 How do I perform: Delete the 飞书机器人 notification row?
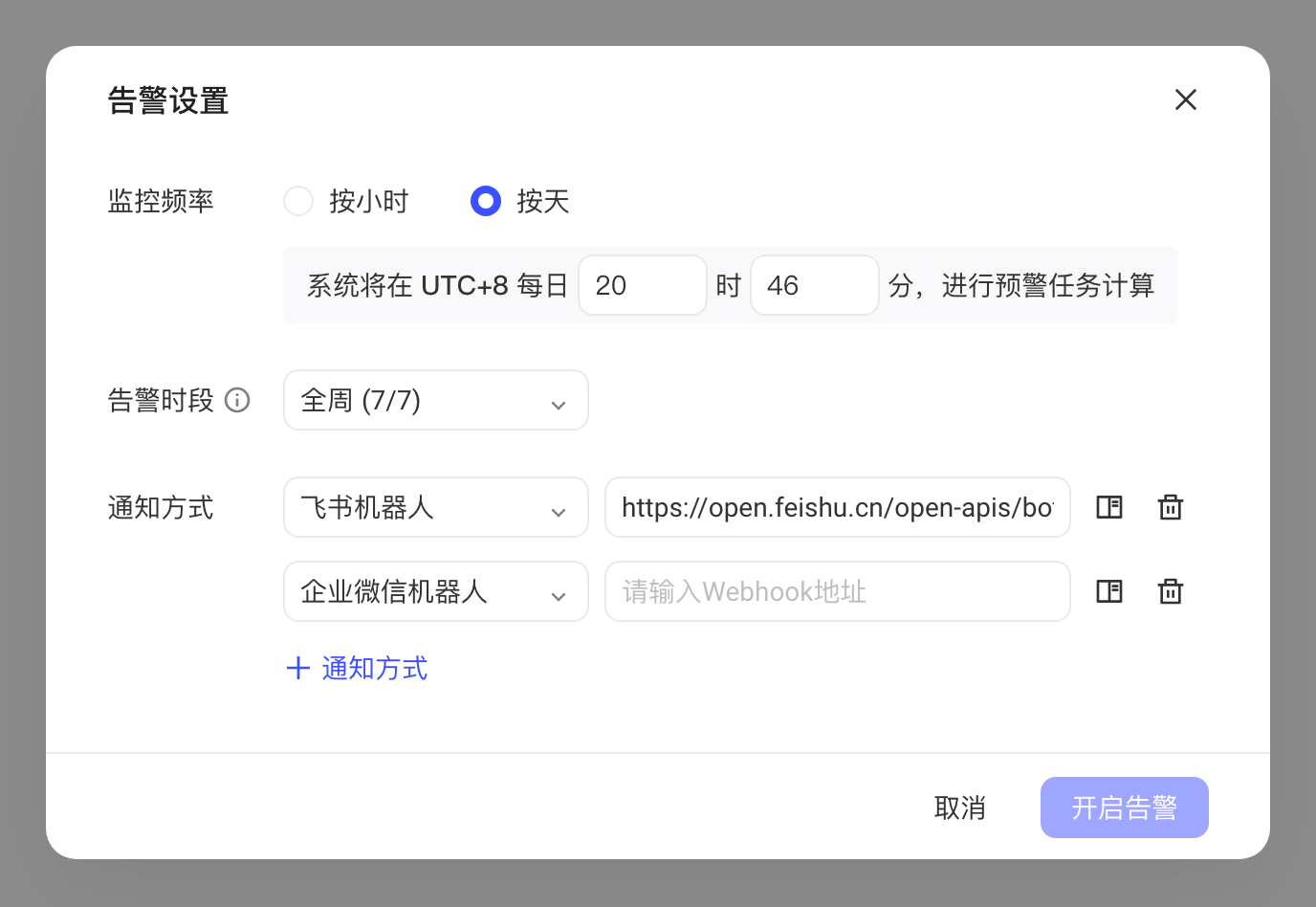click(1171, 507)
